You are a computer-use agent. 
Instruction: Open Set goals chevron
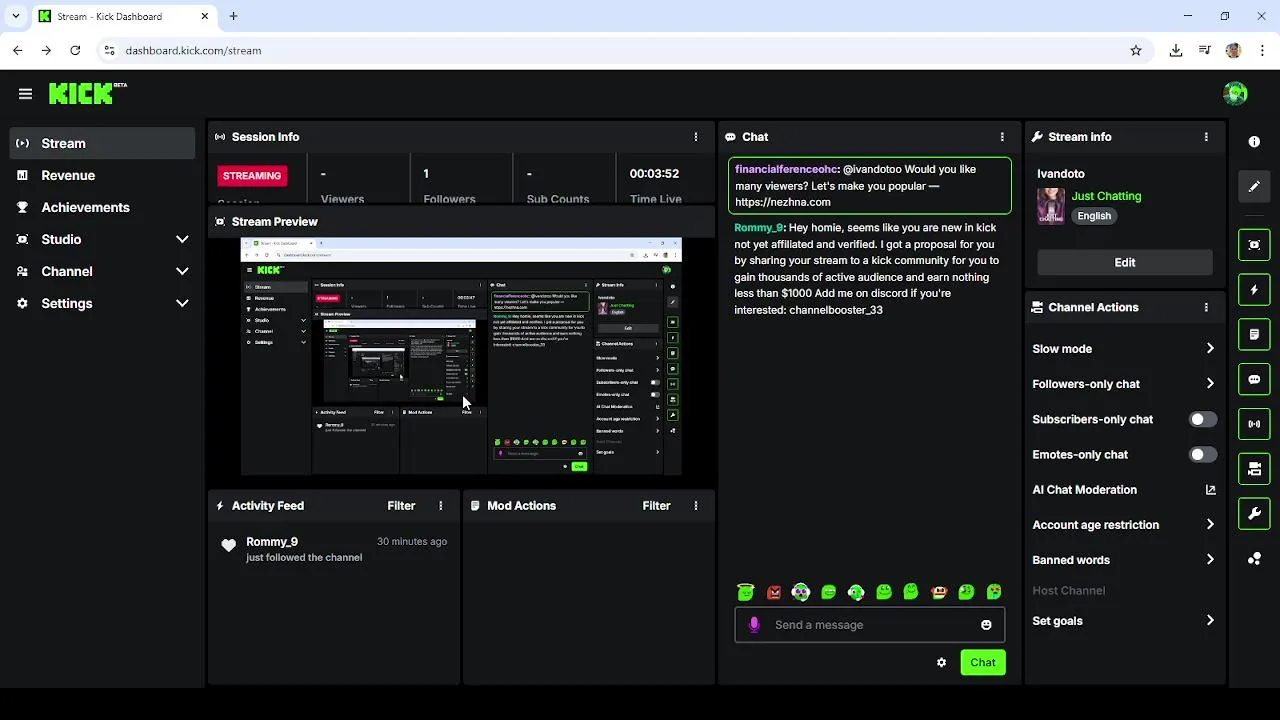click(1210, 621)
